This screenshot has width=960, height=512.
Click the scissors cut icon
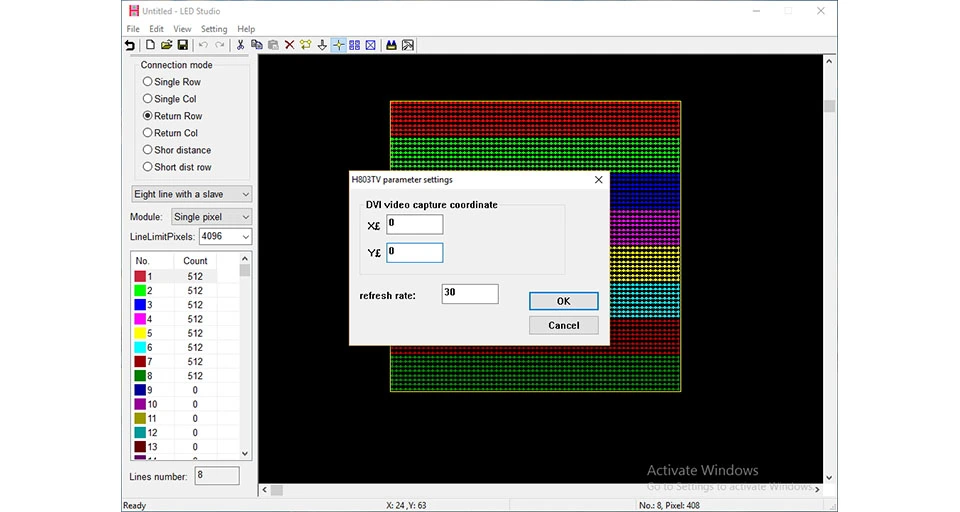(x=240, y=45)
